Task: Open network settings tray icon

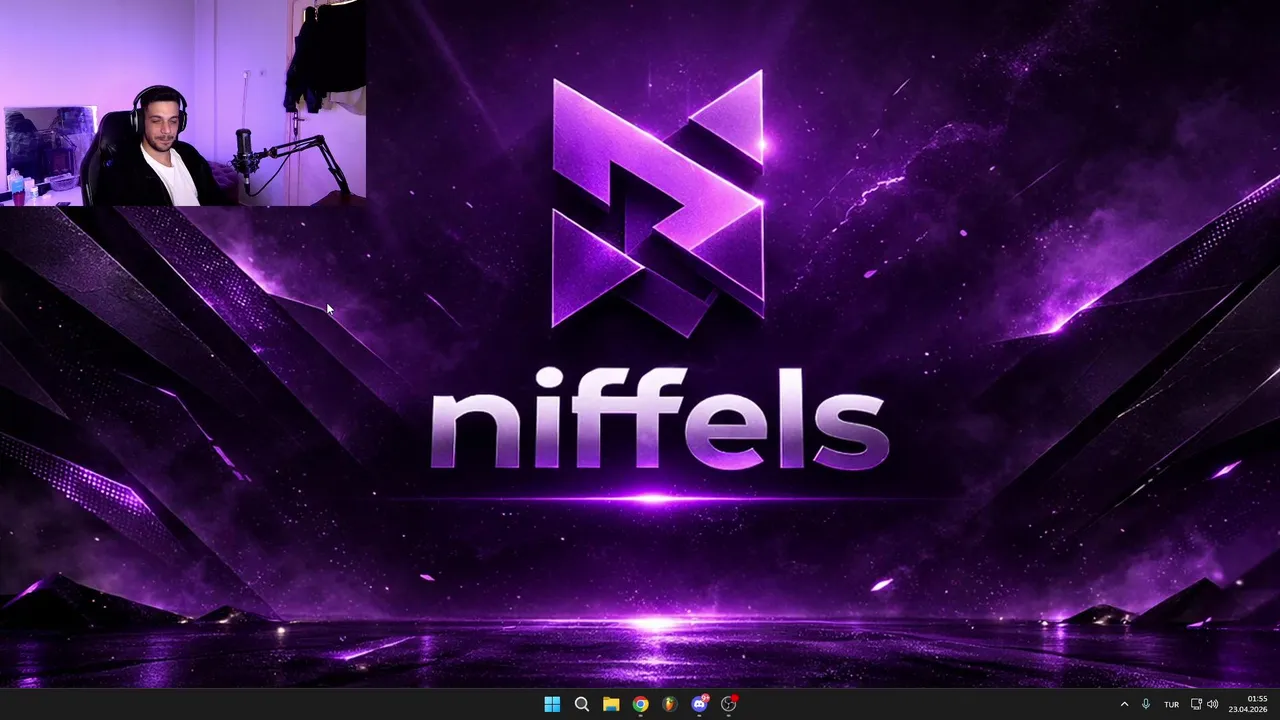Action: [1196, 704]
